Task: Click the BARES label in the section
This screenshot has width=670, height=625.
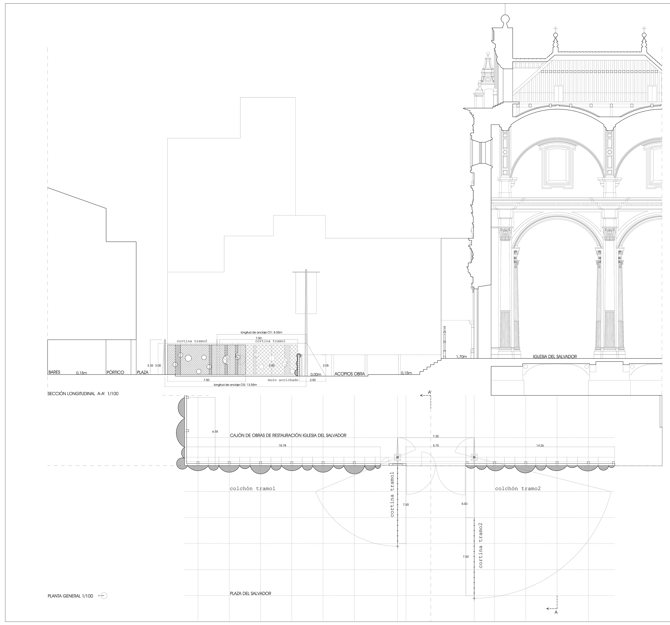Action: [x=55, y=372]
